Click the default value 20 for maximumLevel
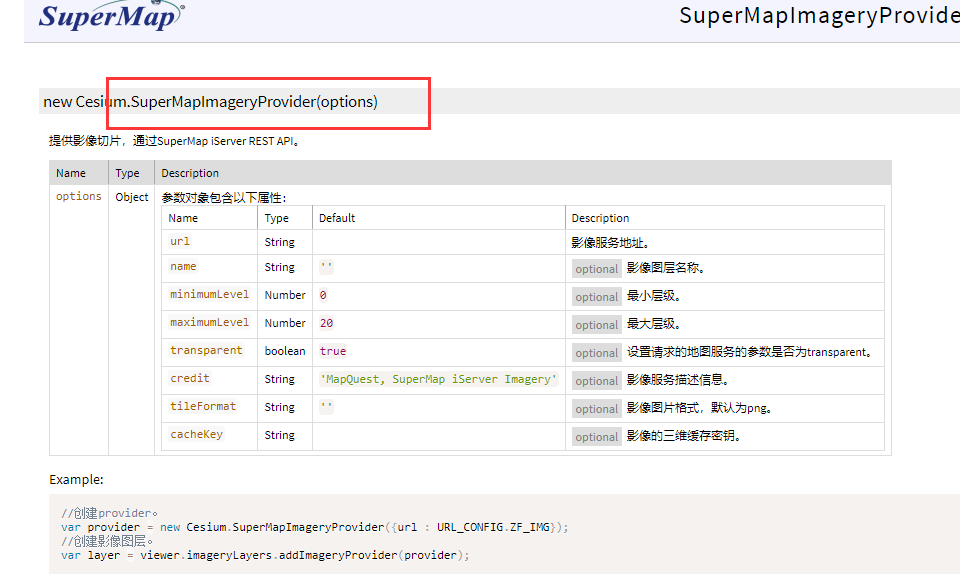 click(x=326, y=323)
